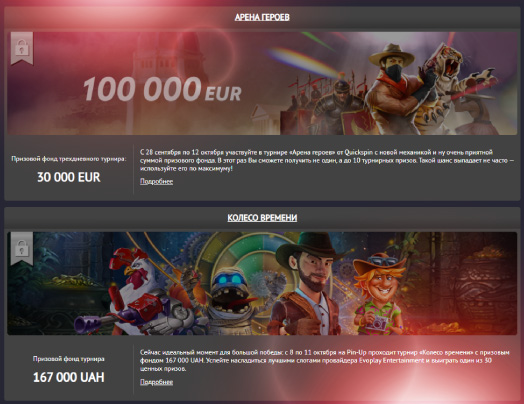
Task: Click the masked bandit in the hat
Action: [x=391, y=90]
